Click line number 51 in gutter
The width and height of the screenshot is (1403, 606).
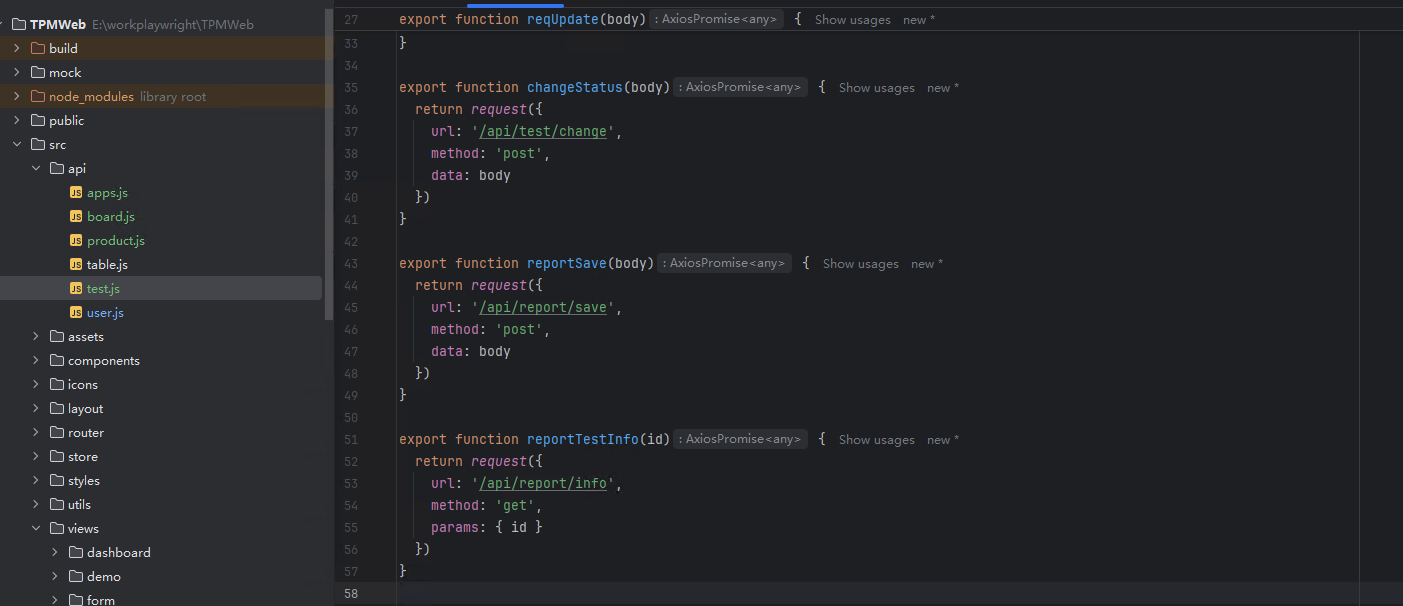coord(350,440)
